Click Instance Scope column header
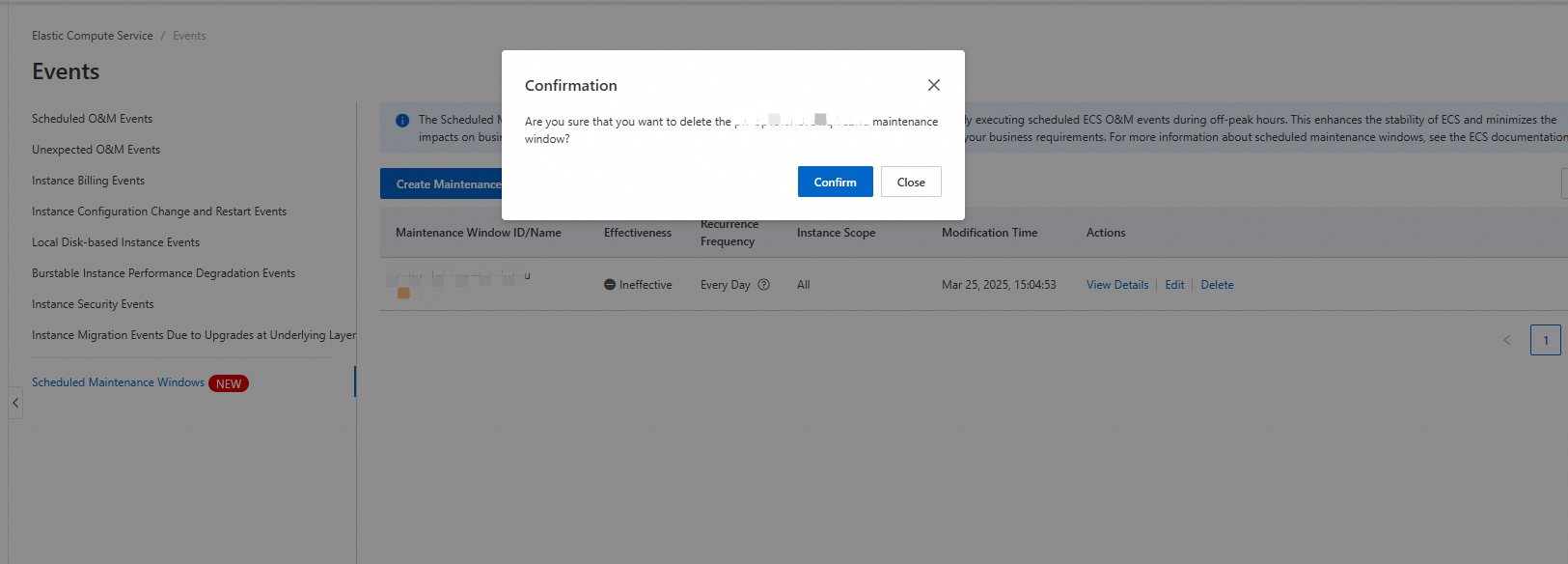 tap(837, 233)
